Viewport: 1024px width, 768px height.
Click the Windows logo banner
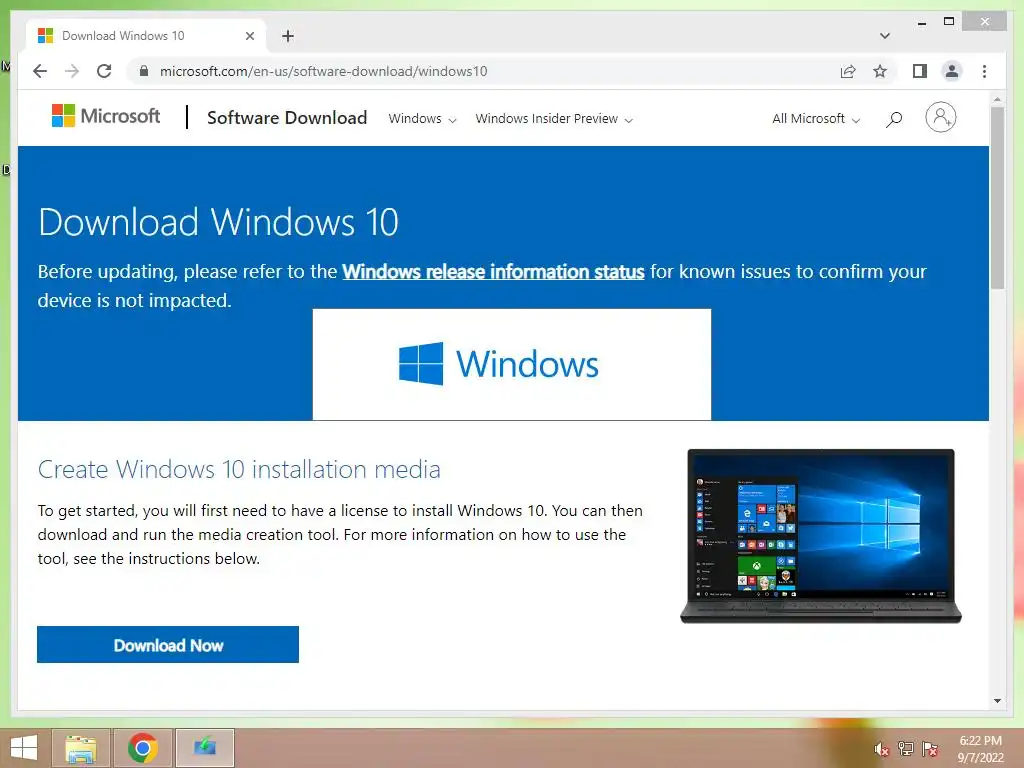[x=512, y=364]
